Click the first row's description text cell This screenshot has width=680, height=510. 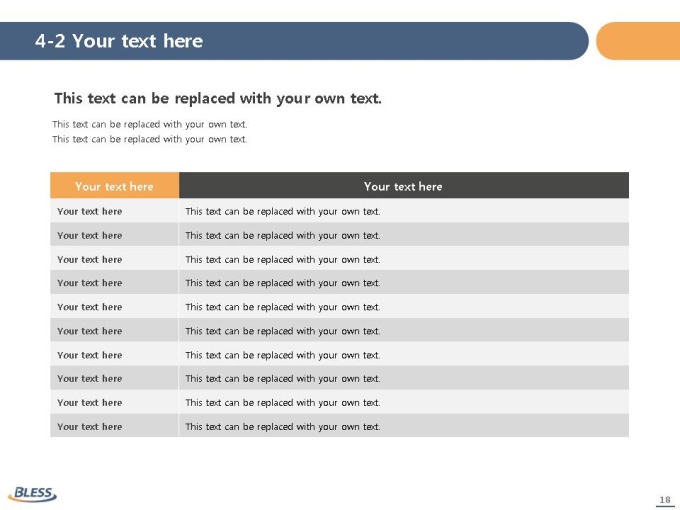point(404,211)
